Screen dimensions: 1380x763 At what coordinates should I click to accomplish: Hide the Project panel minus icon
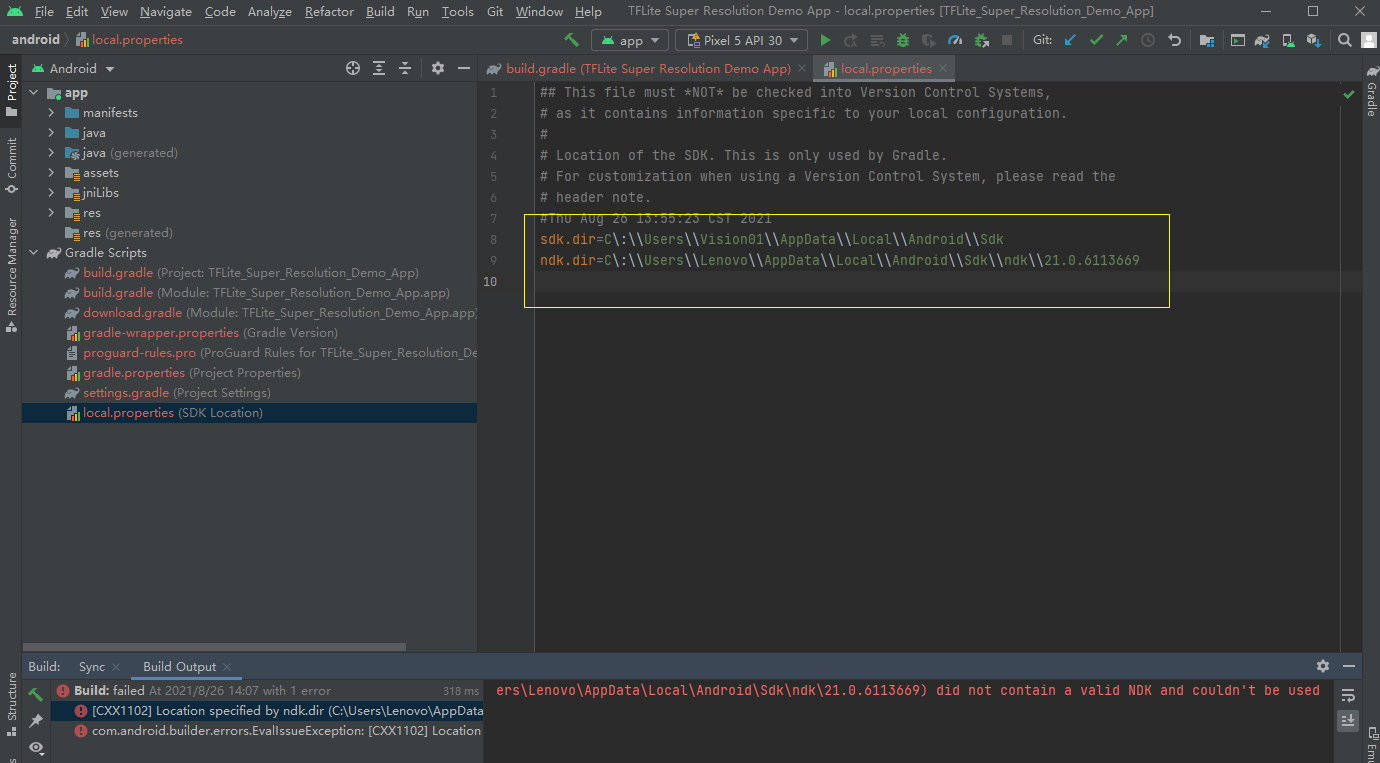point(464,68)
